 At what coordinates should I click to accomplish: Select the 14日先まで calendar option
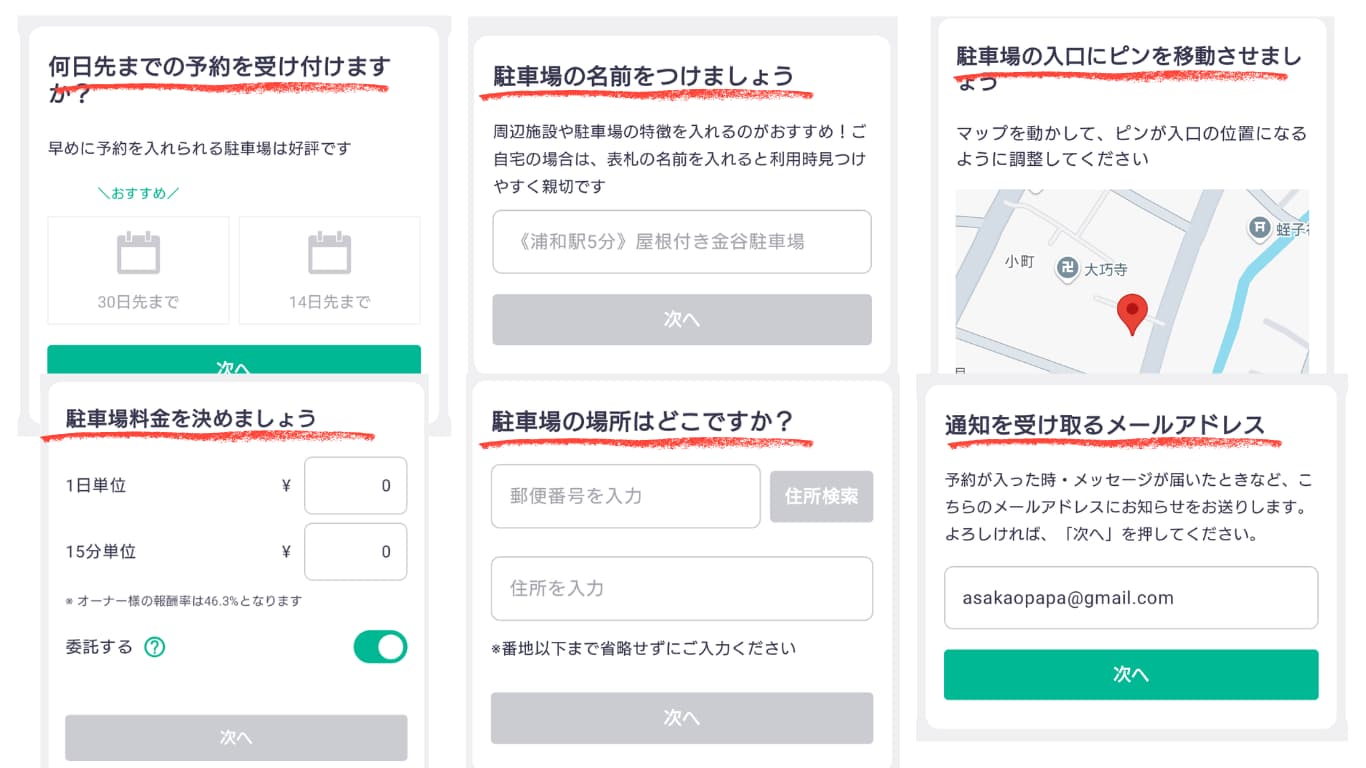coord(329,270)
